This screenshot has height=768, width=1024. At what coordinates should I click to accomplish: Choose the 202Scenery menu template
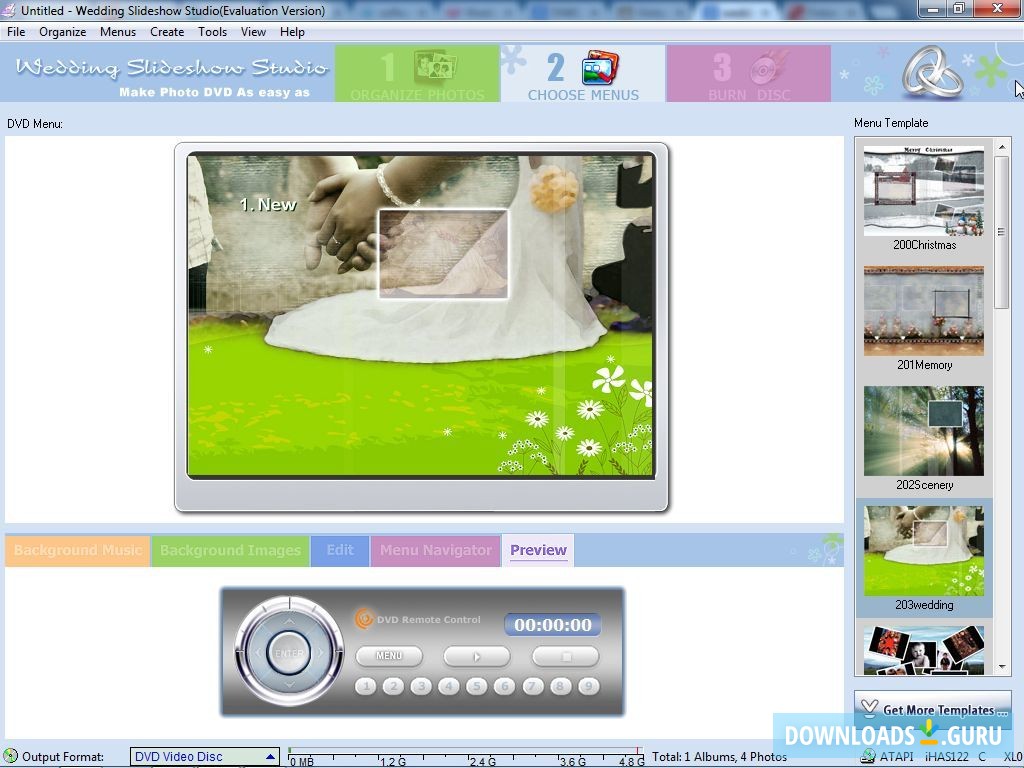[x=923, y=439]
